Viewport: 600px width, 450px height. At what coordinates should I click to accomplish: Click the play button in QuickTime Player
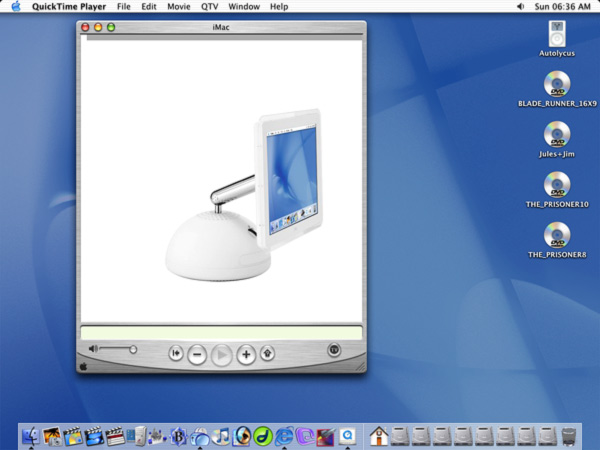pyautogui.click(x=222, y=355)
